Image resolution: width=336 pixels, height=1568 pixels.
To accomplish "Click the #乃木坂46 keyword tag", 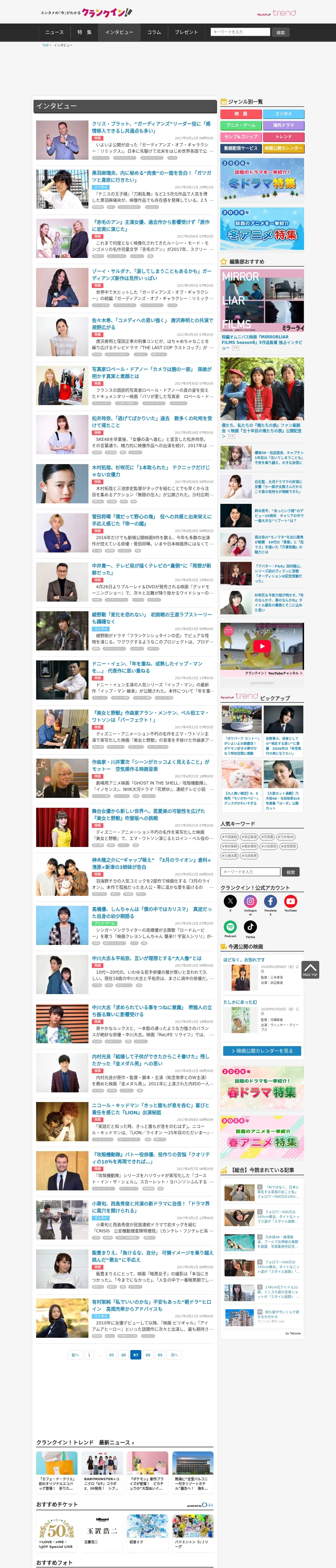I will [286, 837].
